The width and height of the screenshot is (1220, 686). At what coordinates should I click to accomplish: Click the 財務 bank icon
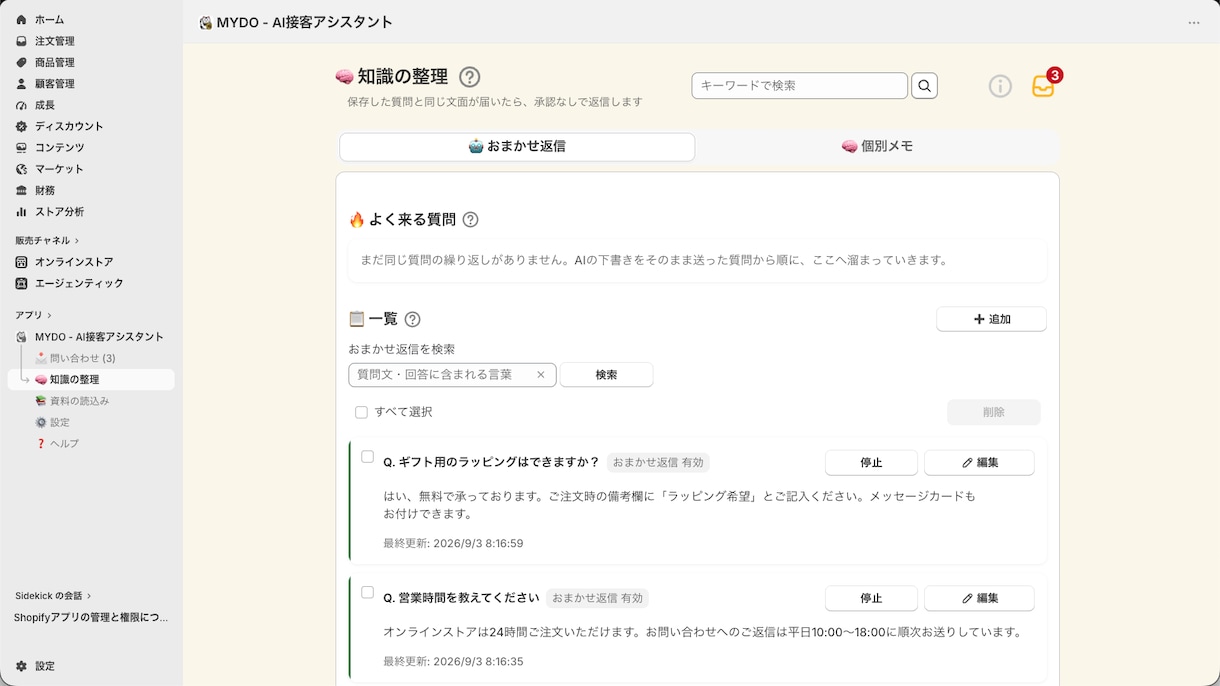click(21, 190)
